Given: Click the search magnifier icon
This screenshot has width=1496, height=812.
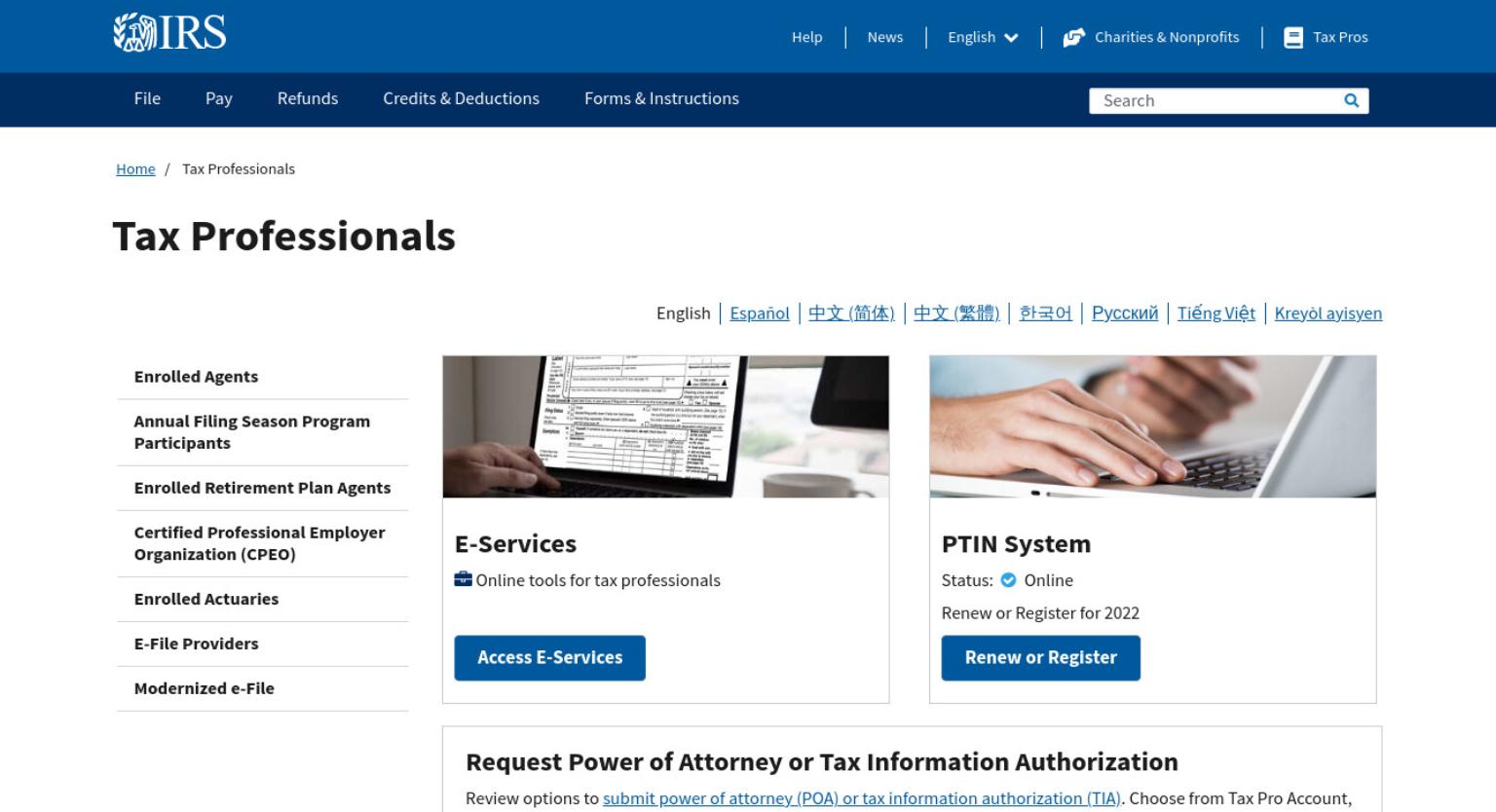Looking at the screenshot, I should click(x=1351, y=100).
